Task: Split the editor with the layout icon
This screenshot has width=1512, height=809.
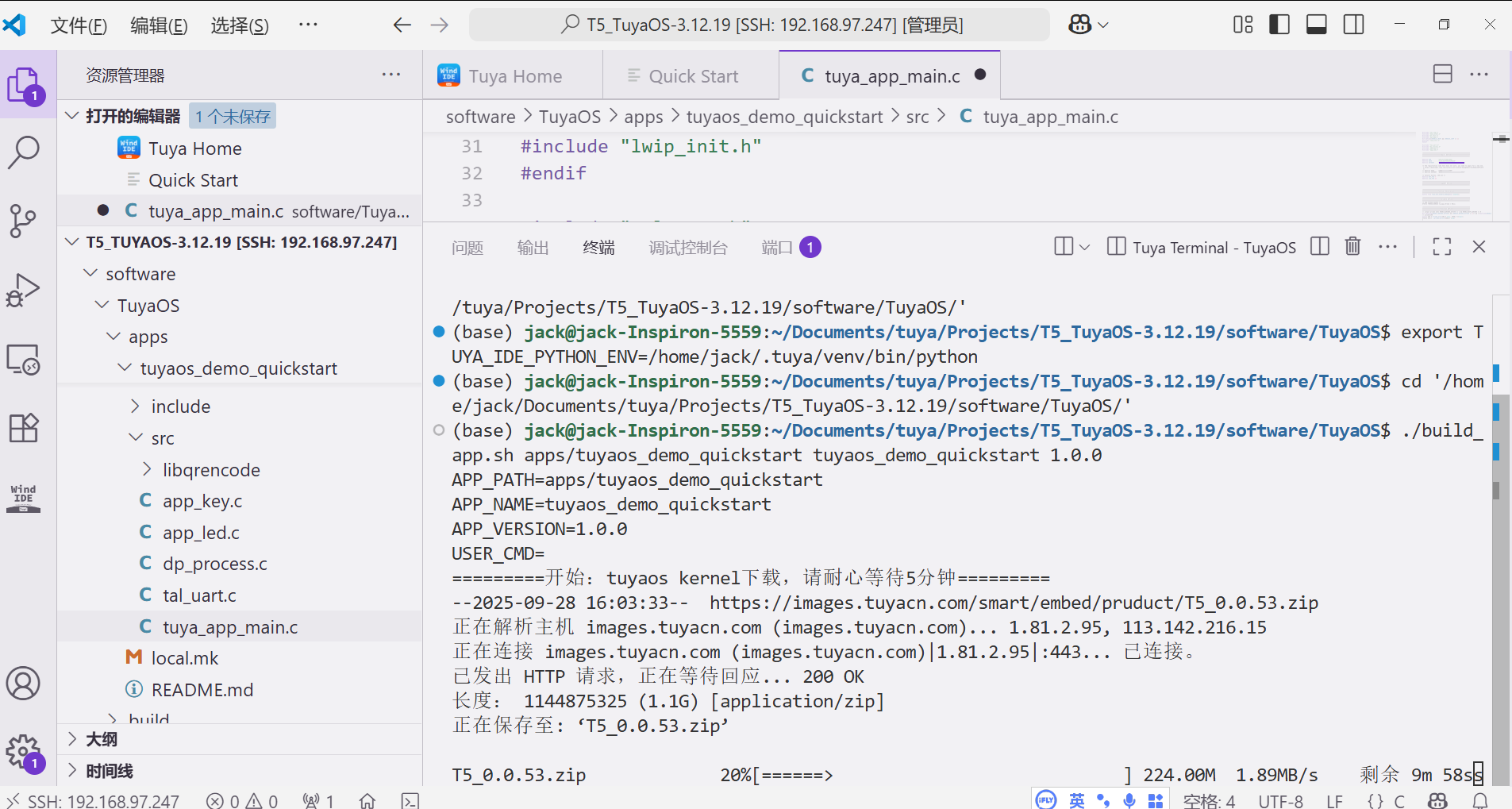Action: pyautogui.click(x=1443, y=74)
